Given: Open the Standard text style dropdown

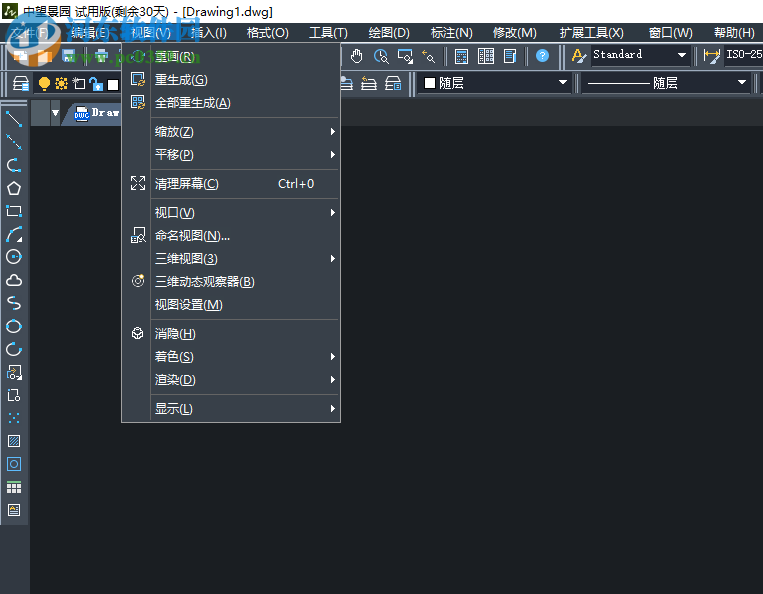Looking at the screenshot, I should tap(682, 55).
